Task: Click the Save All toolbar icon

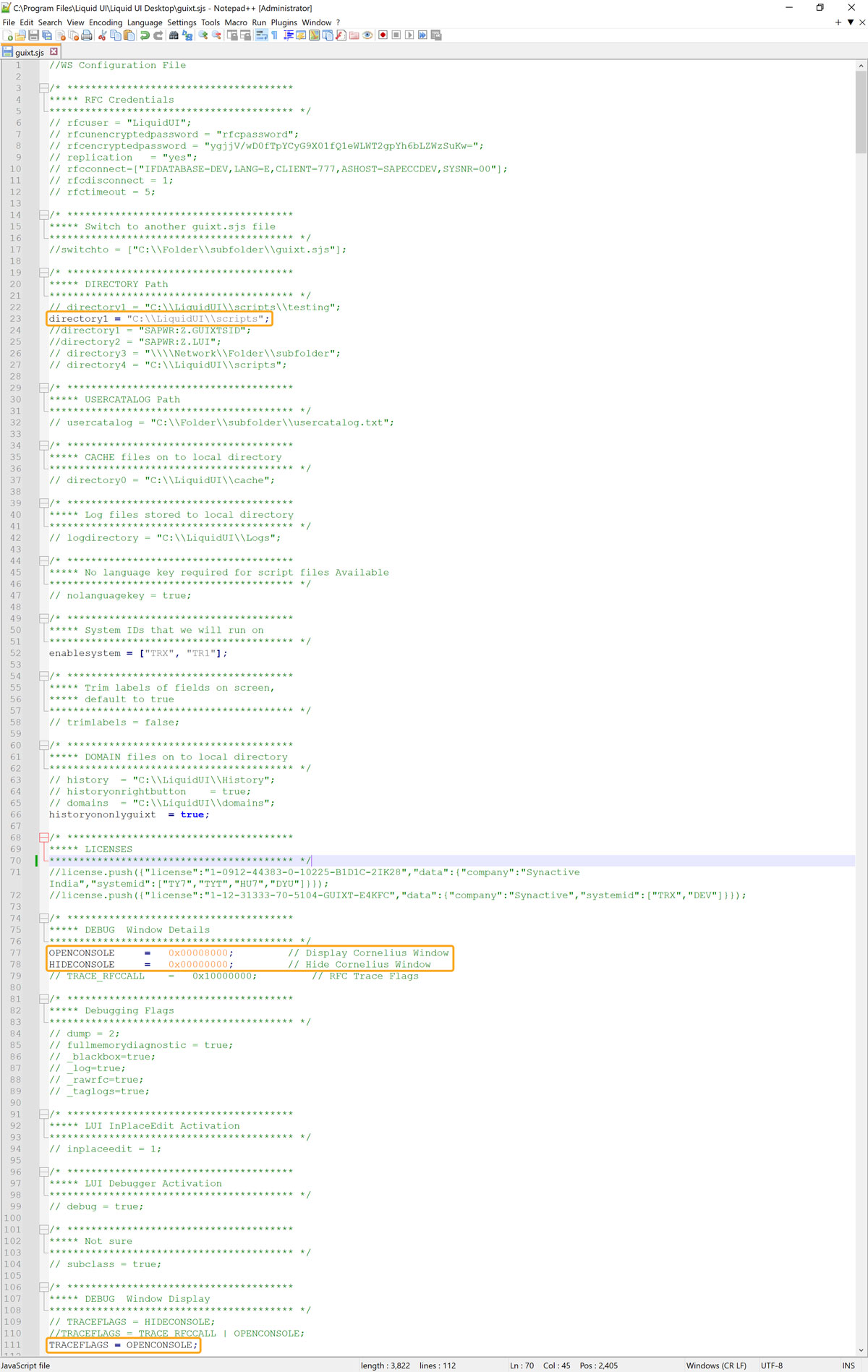Action: click(x=47, y=35)
